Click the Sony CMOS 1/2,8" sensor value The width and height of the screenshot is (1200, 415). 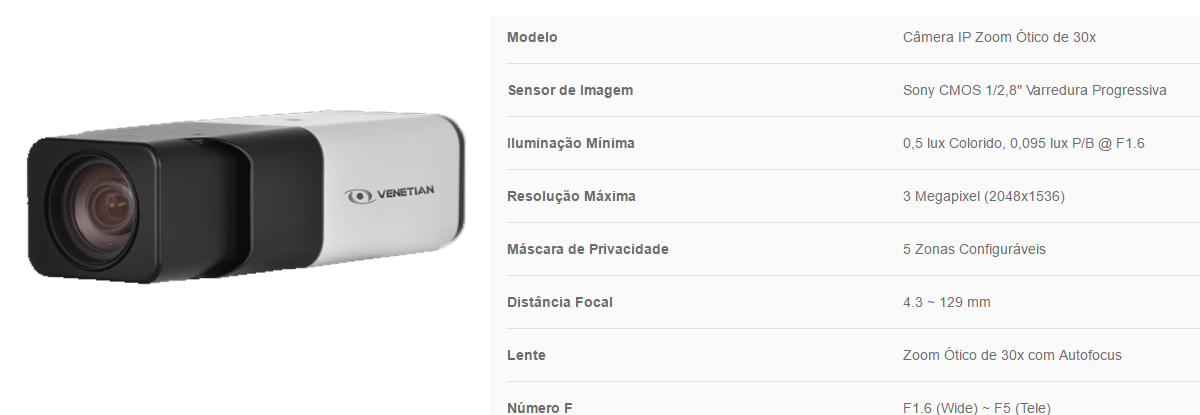[x=1034, y=90]
